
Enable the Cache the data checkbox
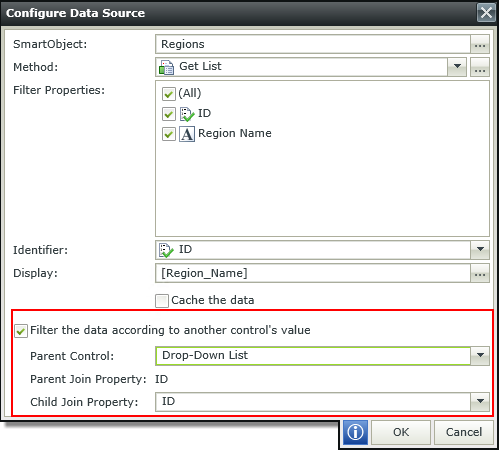click(162, 301)
